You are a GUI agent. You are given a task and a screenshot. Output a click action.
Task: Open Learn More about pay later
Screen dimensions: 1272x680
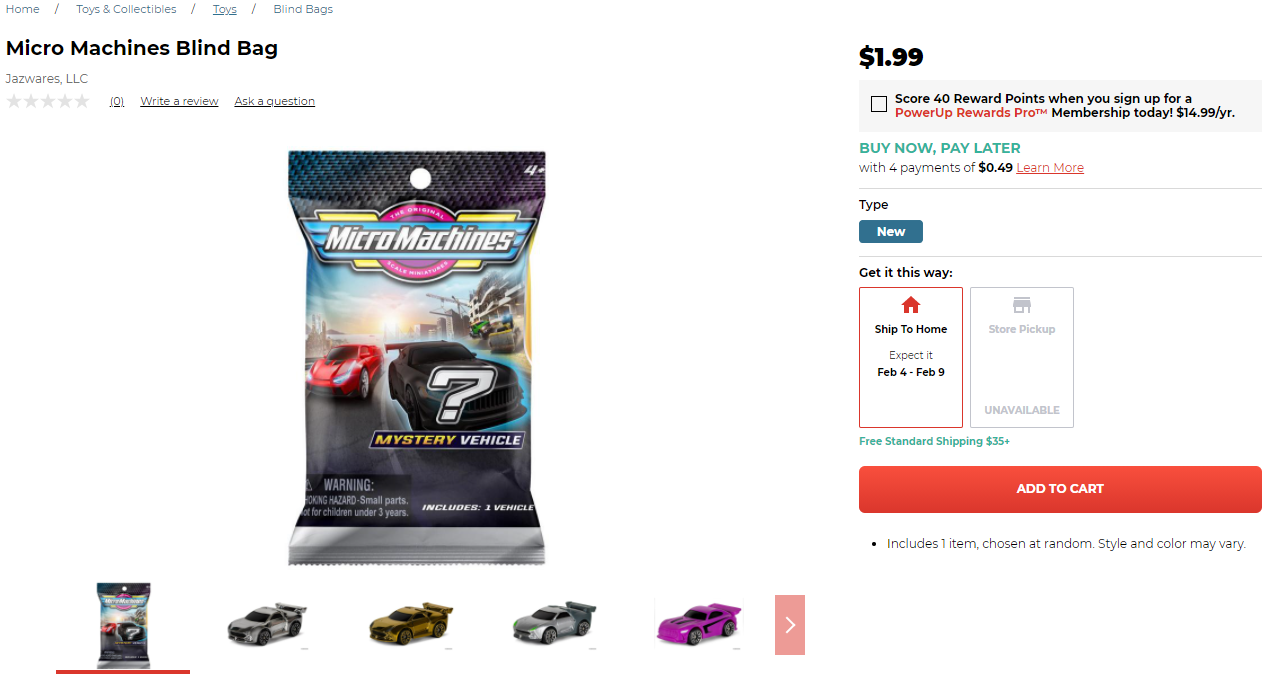tap(1050, 168)
